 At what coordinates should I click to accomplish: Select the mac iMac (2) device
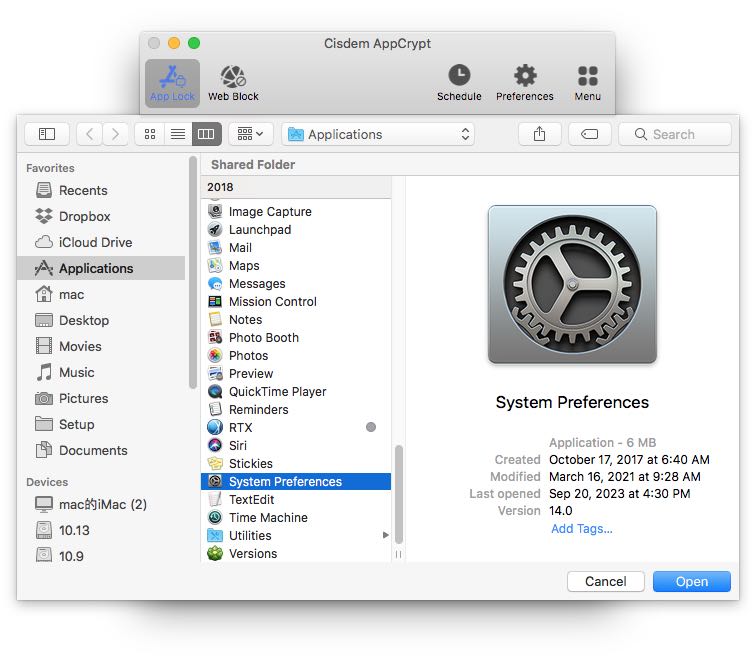coord(101,504)
